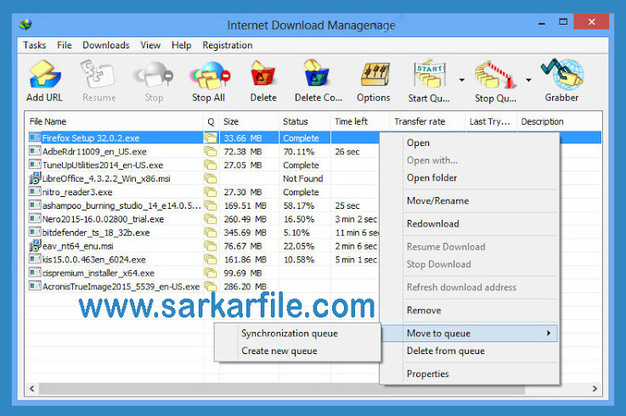This screenshot has height=416, width=626.
Task: Expand the Stop Queue dropdown arrow
Action: (529, 80)
